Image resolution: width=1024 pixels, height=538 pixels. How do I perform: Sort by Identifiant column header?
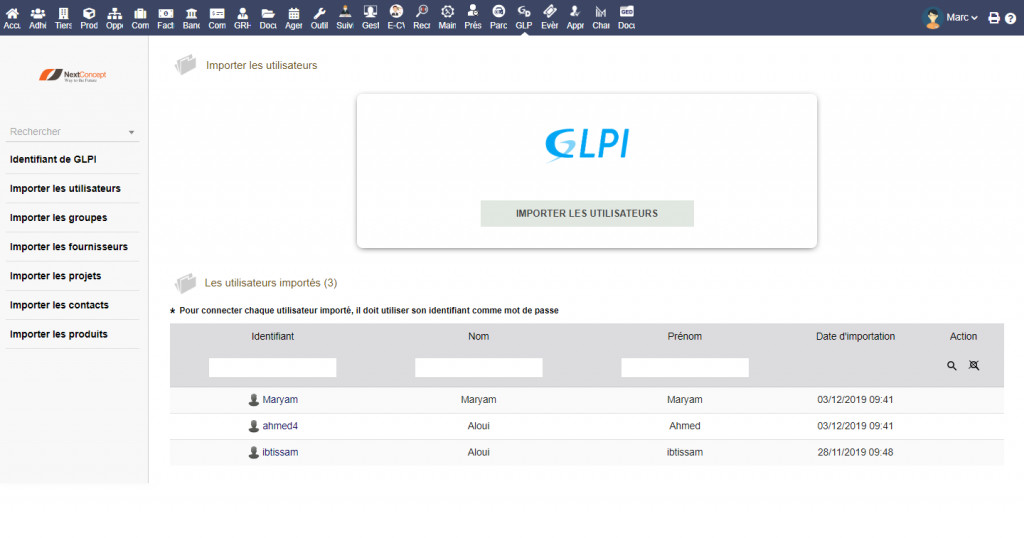(x=272, y=336)
